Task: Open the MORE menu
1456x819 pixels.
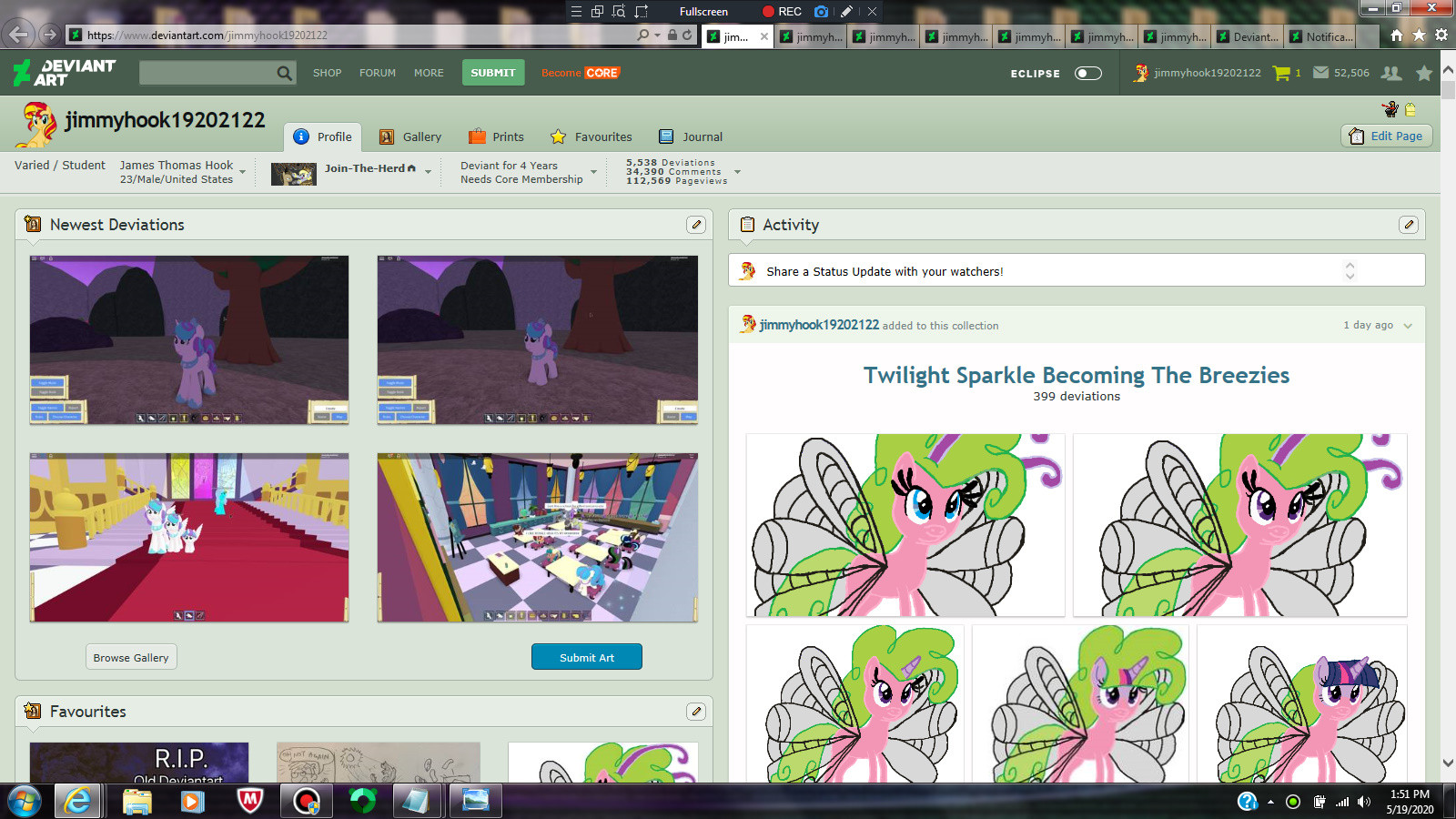Action: click(429, 73)
